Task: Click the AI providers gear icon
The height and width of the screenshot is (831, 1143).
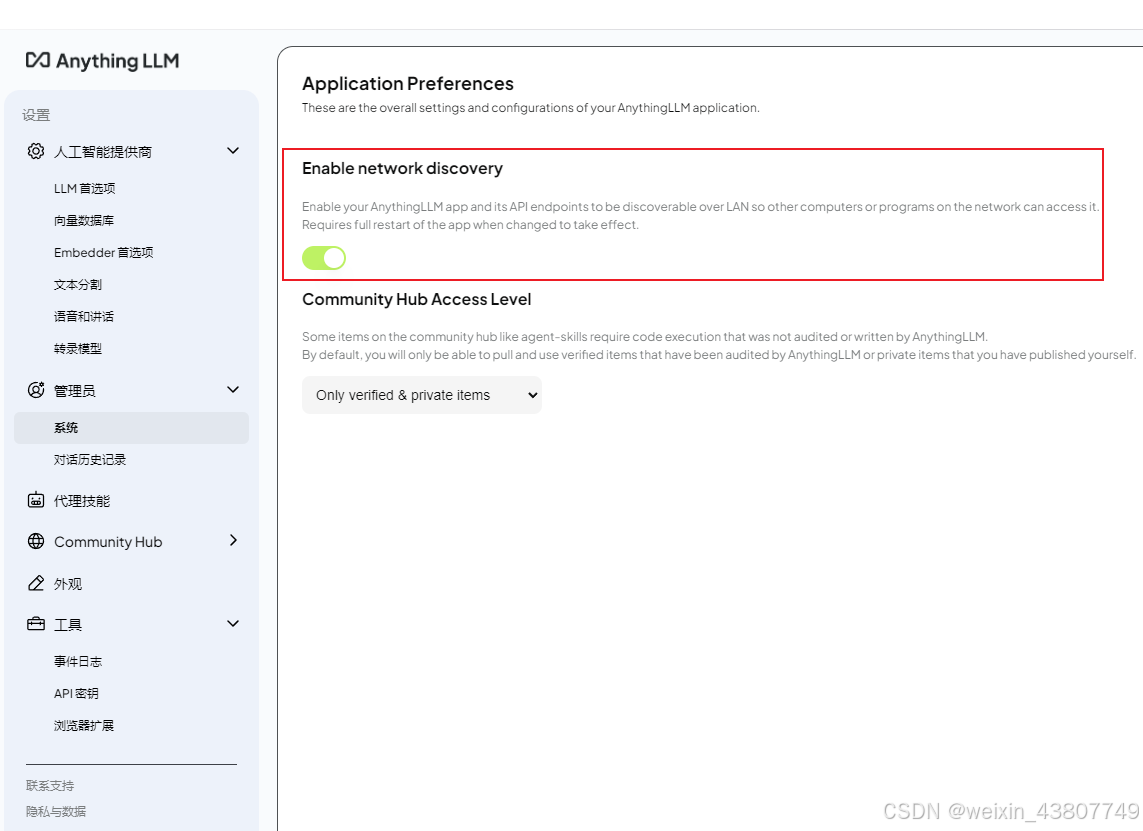Action: click(36, 151)
